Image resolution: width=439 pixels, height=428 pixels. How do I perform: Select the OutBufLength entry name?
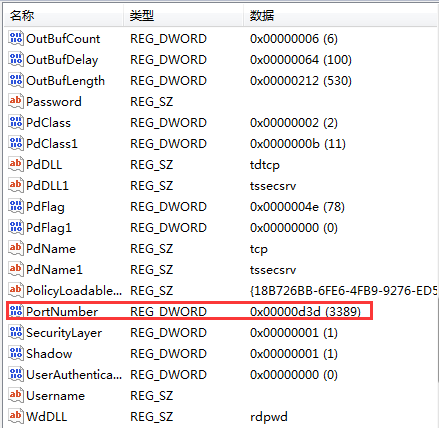[65, 81]
